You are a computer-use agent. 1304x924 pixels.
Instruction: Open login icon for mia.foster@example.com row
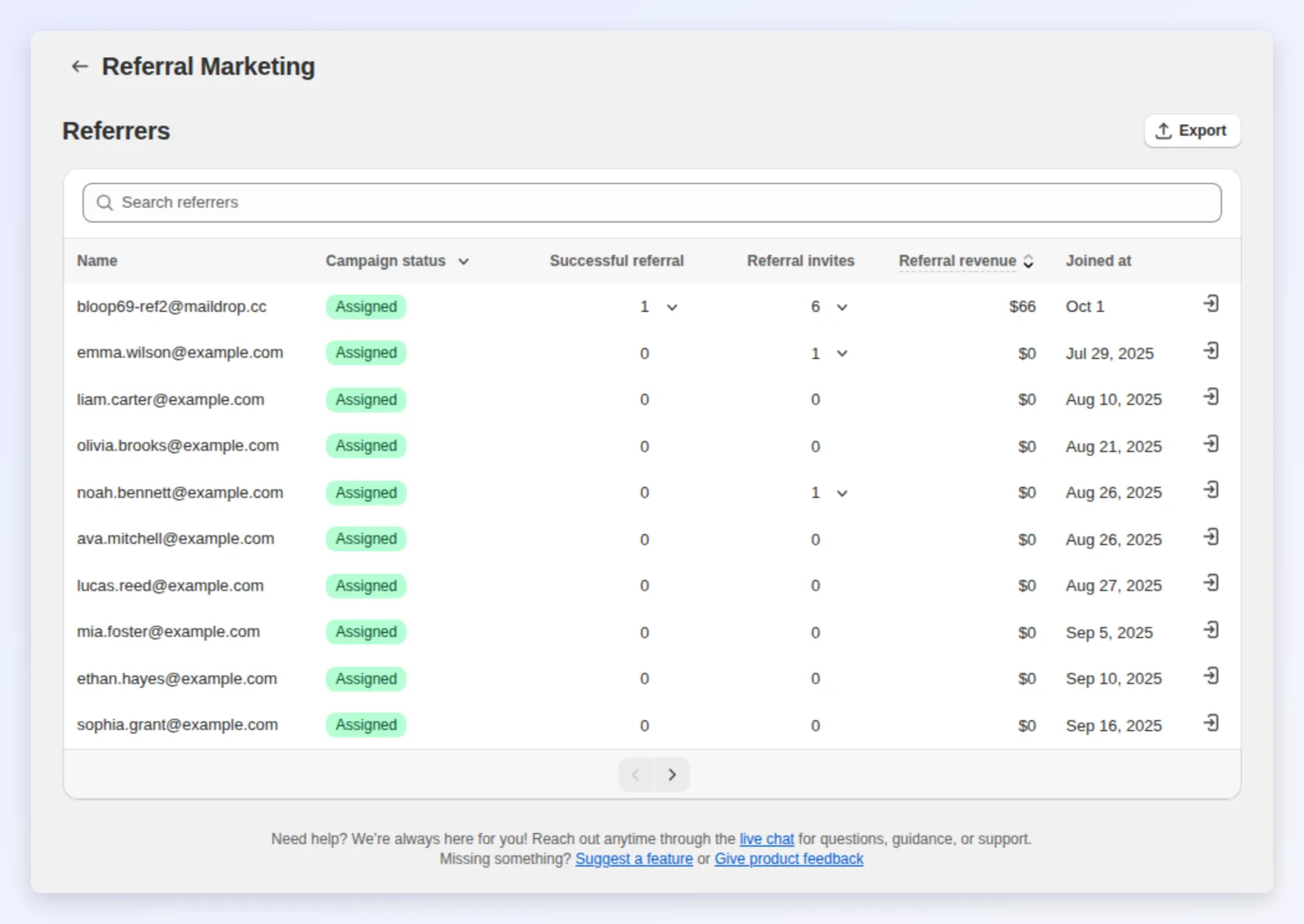click(x=1211, y=630)
